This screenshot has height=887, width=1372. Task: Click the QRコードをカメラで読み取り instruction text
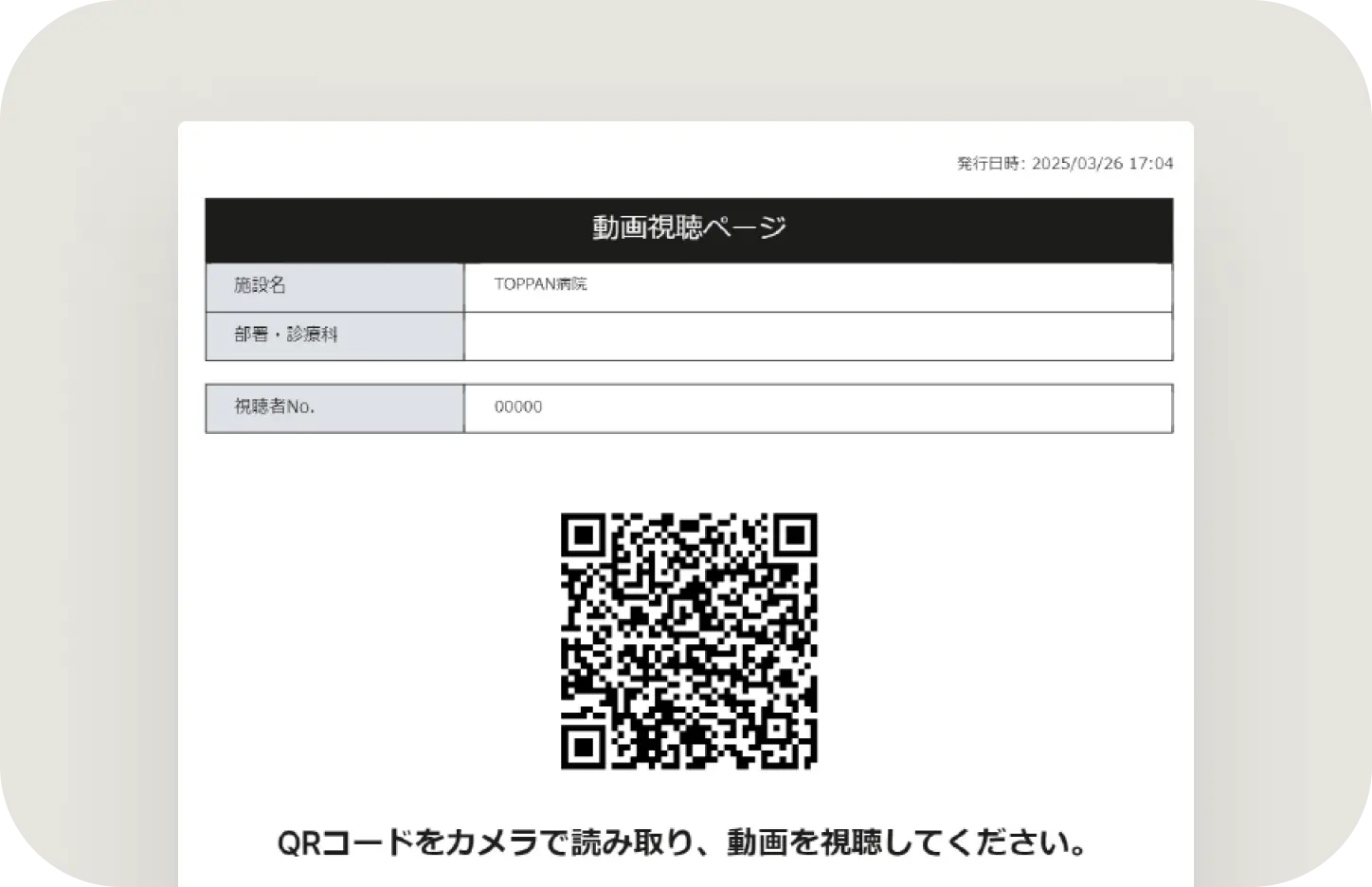coord(681,842)
